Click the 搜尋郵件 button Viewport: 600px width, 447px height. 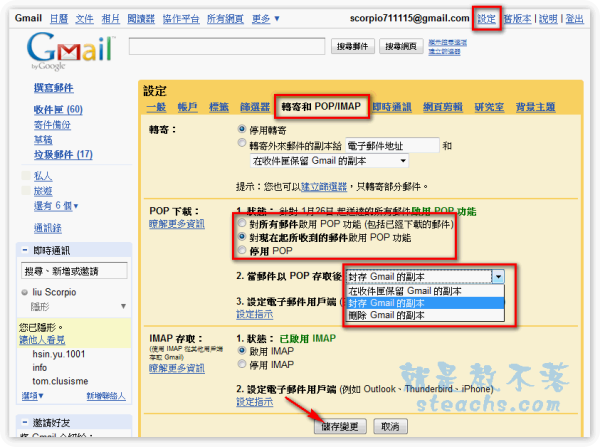[352, 46]
